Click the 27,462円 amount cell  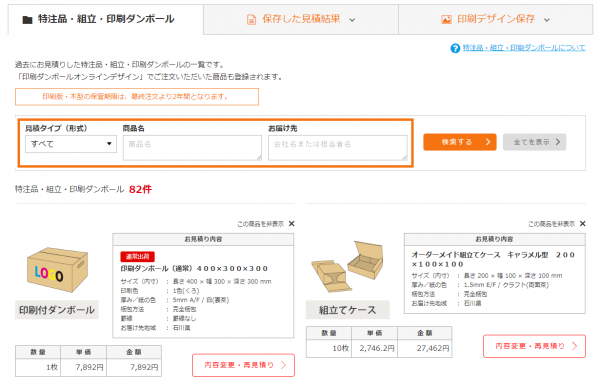425,348
